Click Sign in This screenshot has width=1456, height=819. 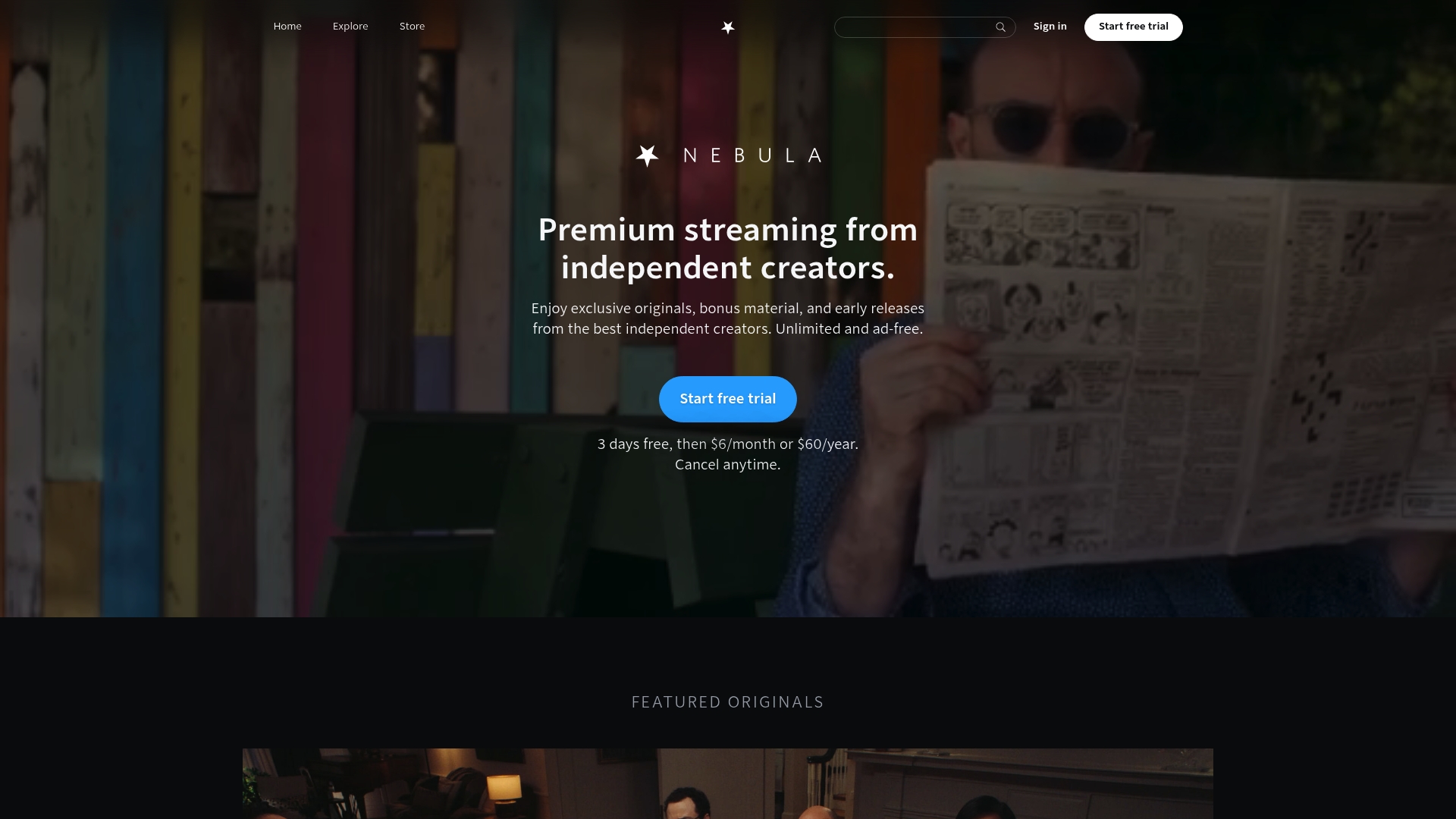1050,27
